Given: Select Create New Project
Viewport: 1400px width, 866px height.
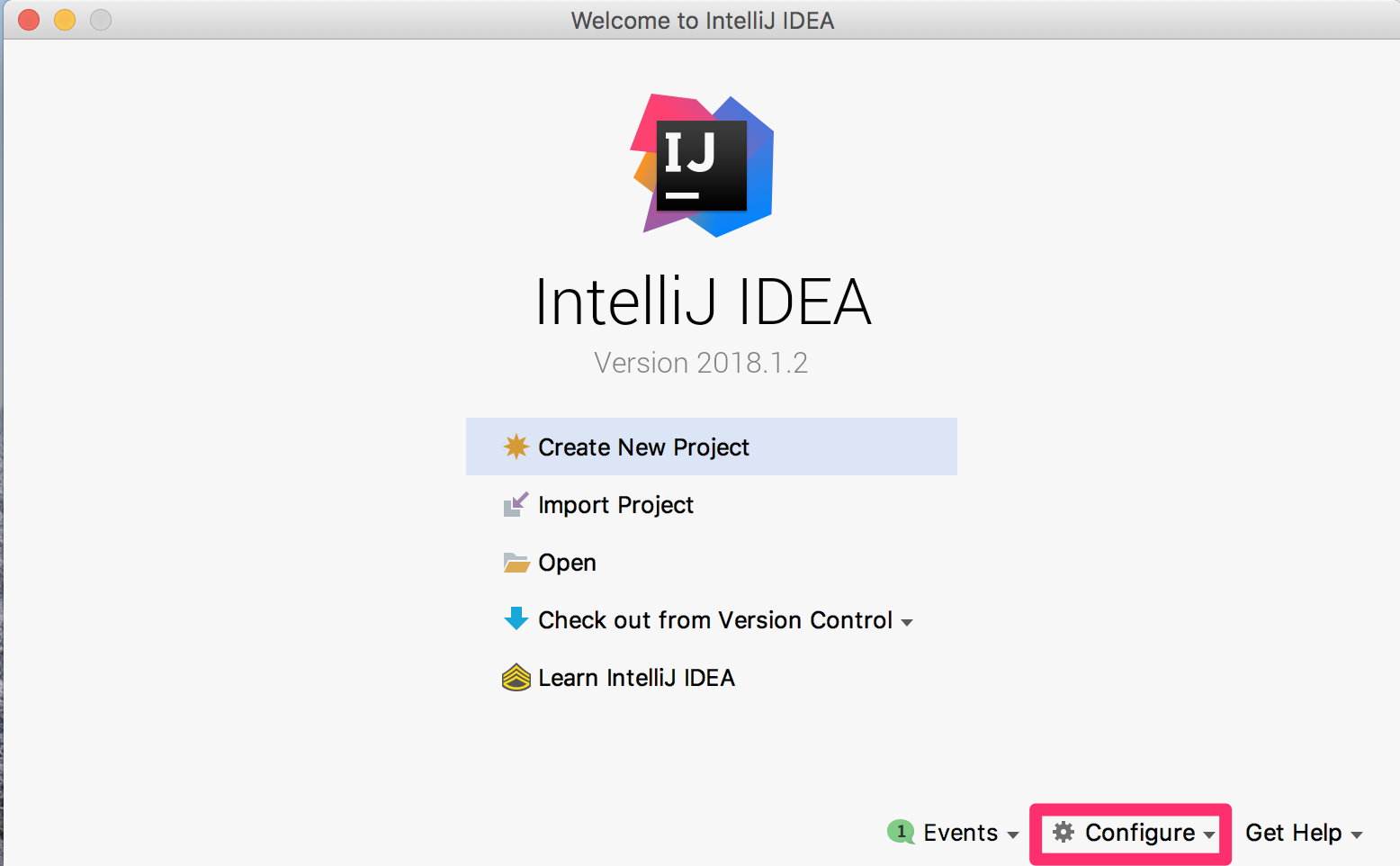Looking at the screenshot, I should point(643,447).
